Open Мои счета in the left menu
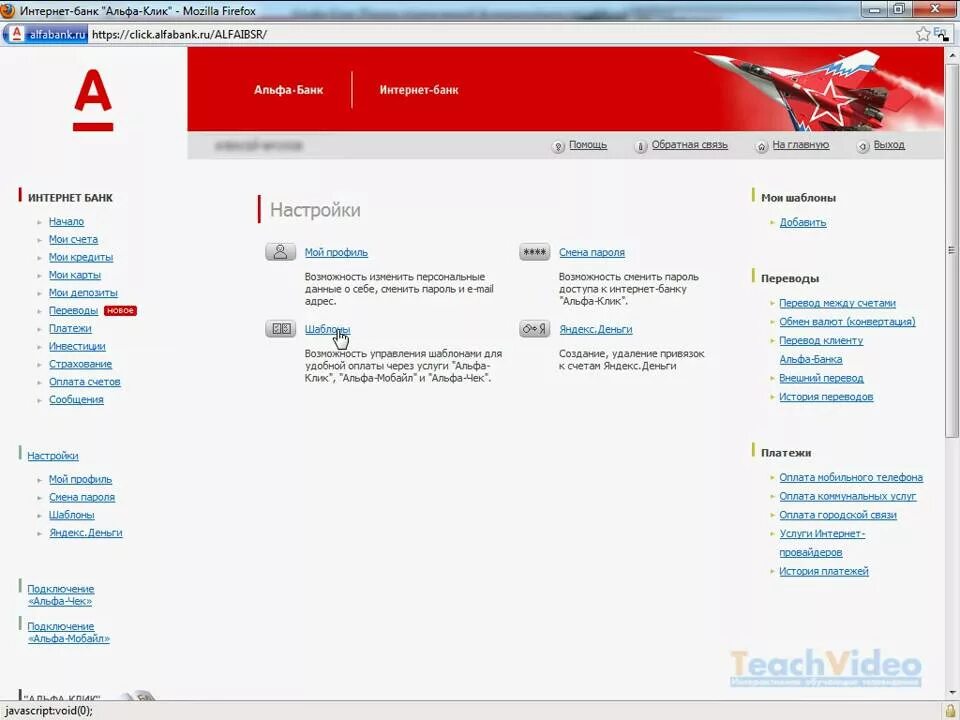The height and width of the screenshot is (720, 960). click(73, 239)
